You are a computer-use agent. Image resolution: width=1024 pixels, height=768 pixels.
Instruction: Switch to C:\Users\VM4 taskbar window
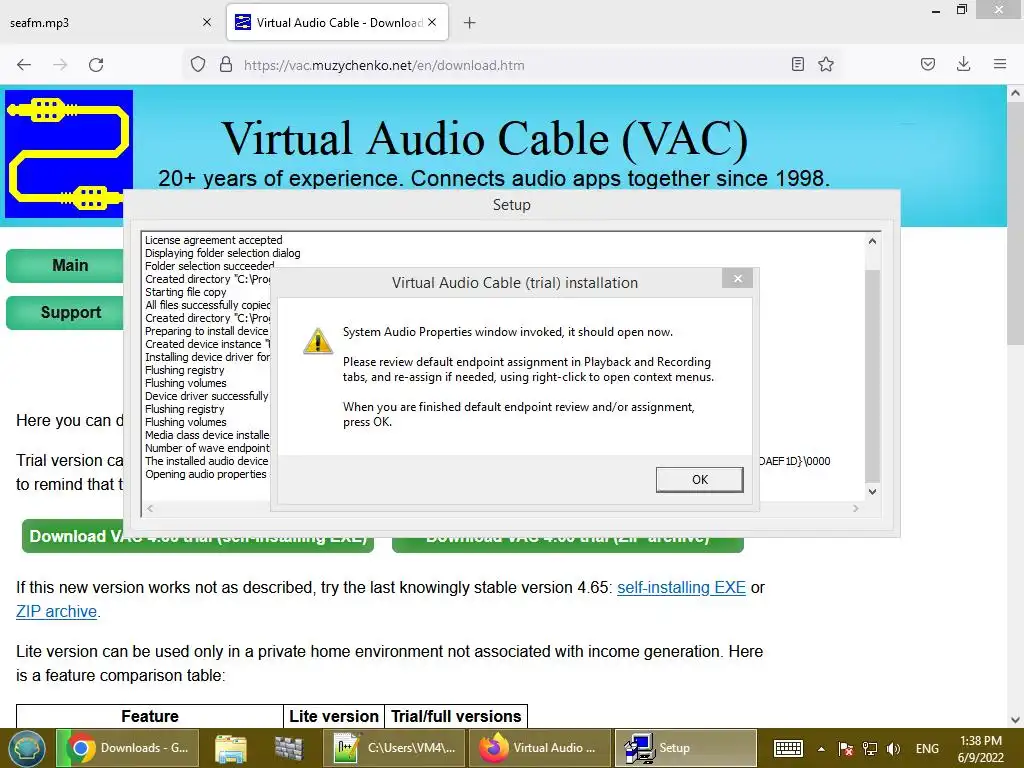pyautogui.click(x=395, y=748)
